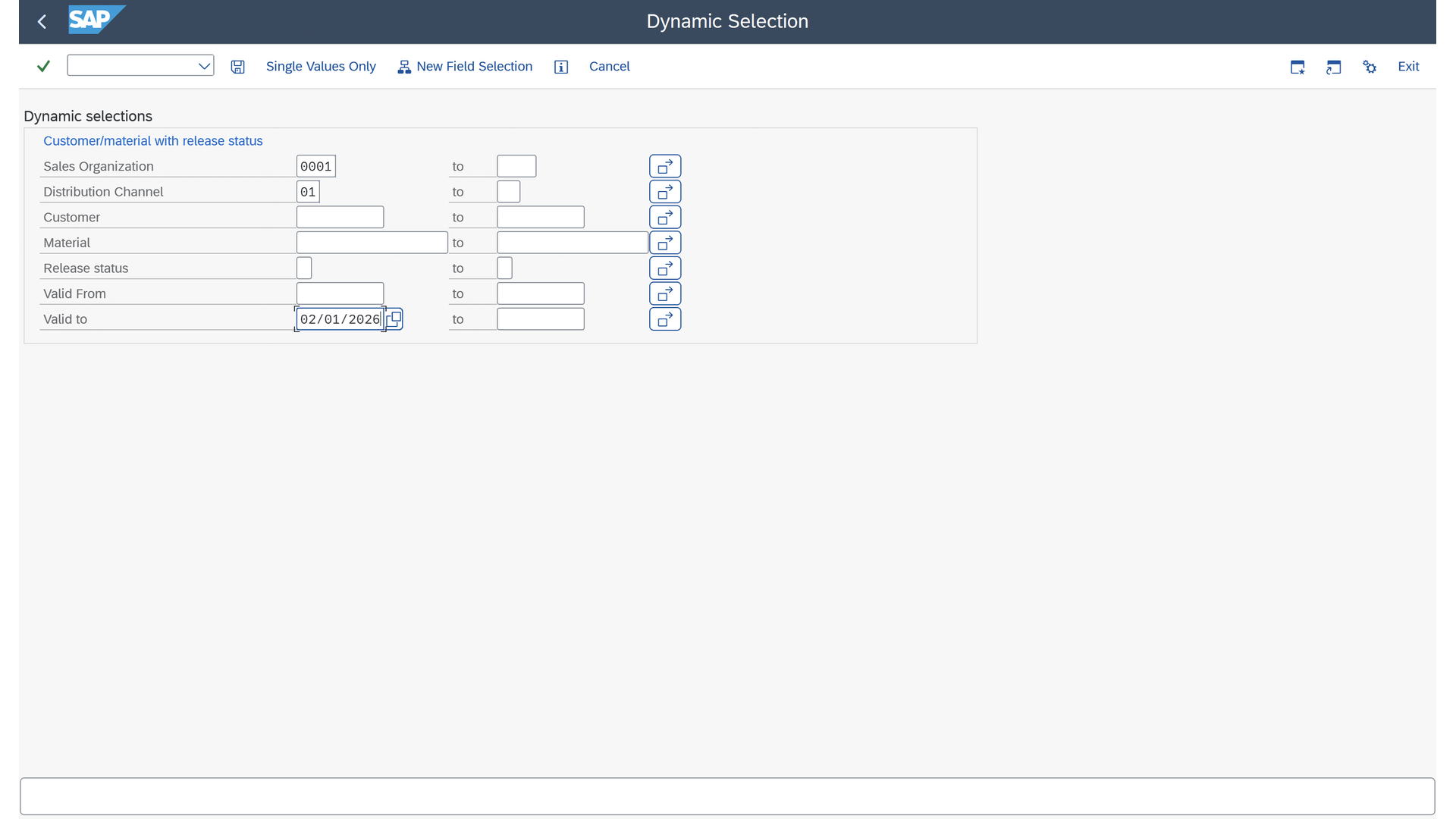Click the Cancel button

click(x=609, y=67)
